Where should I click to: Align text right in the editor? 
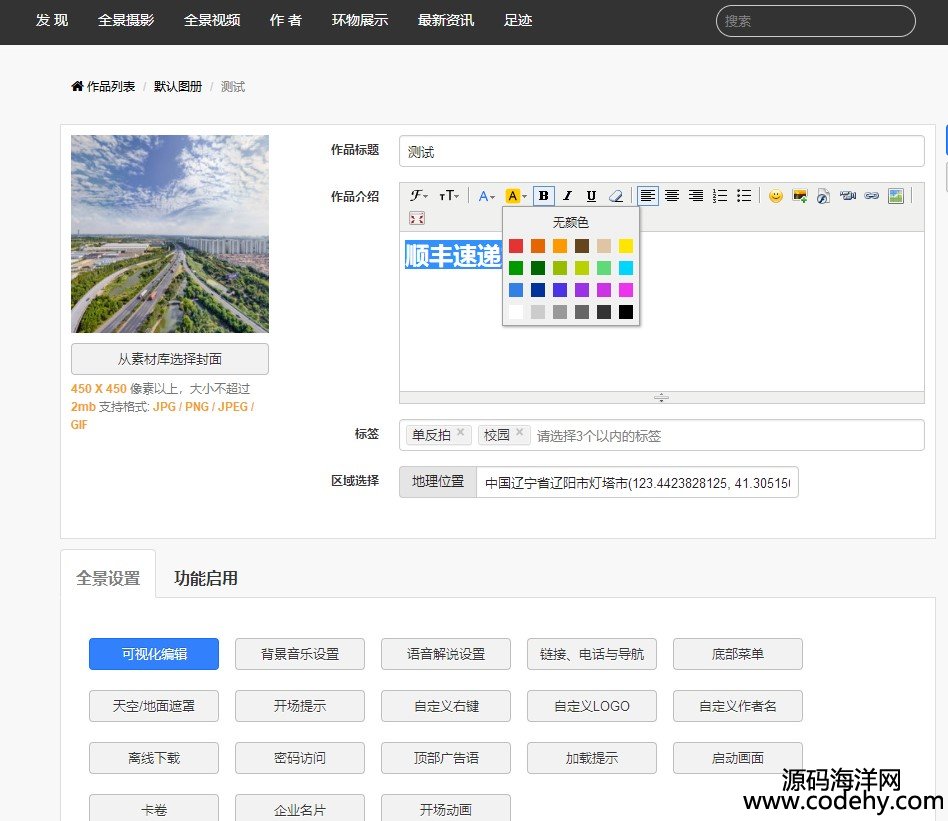click(x=696, y=196)
